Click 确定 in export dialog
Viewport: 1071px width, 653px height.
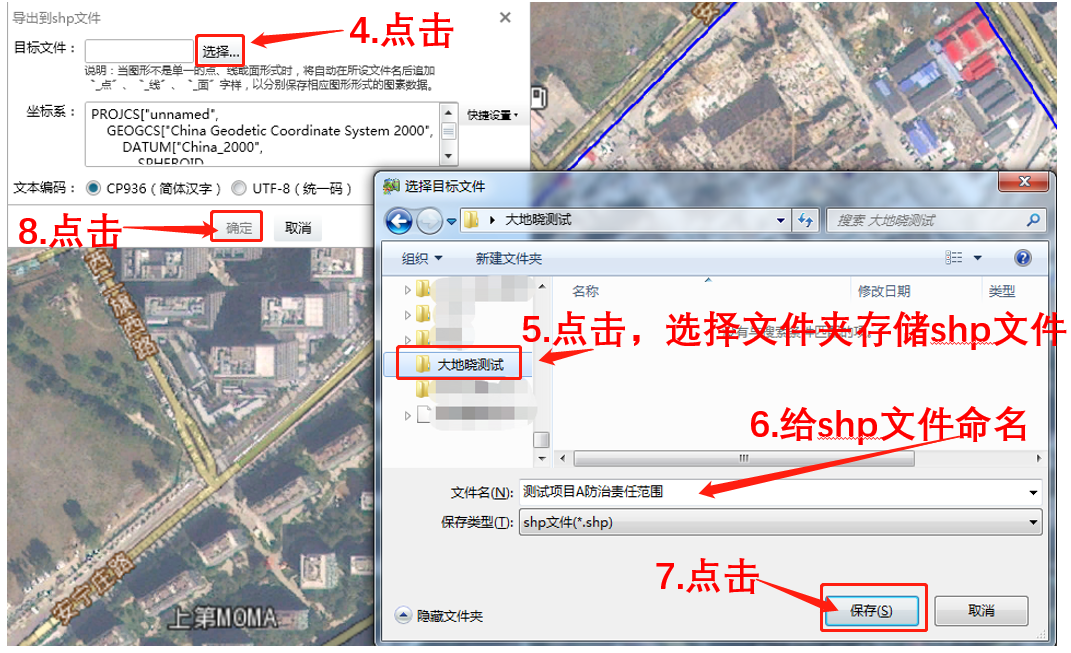238,228
